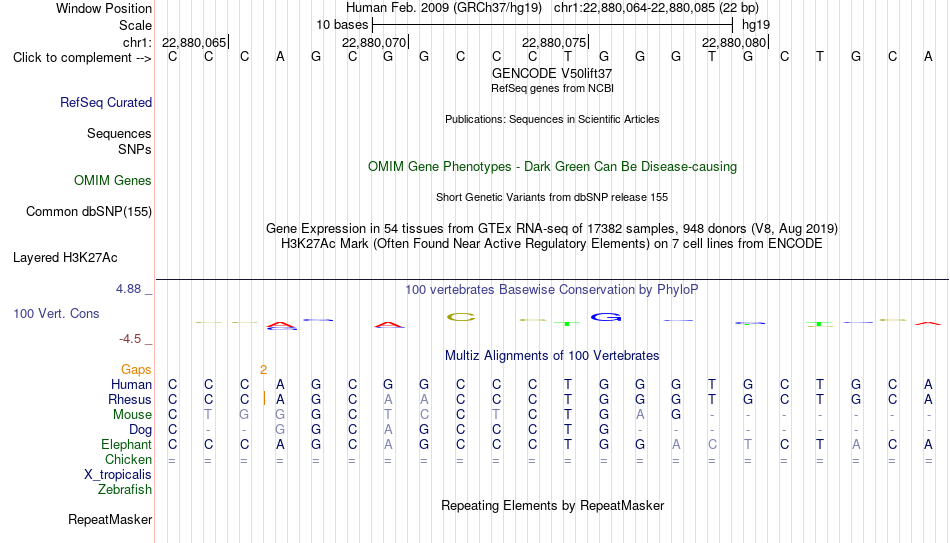The image size is (950, 543).
Task: Click the H3K27Ac Mark ENCODE track title
Action: point(552,244)
